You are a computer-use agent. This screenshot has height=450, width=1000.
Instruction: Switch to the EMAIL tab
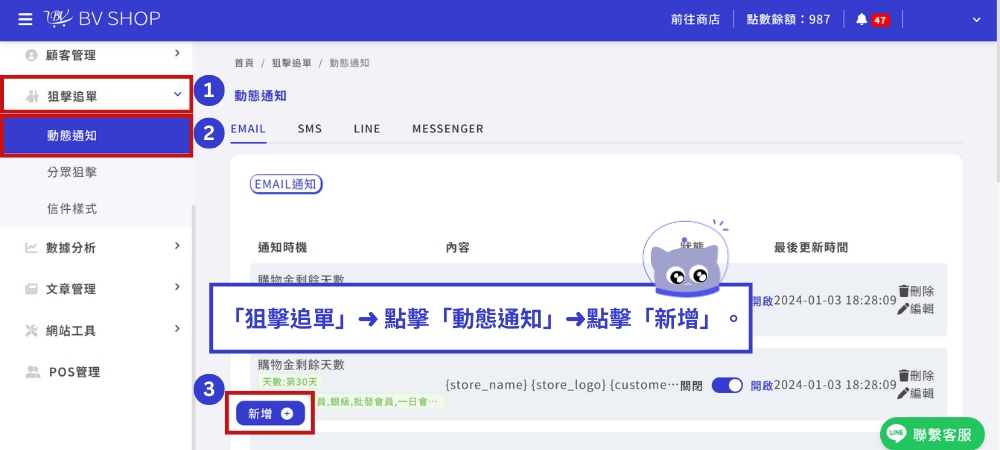(248, 129)
